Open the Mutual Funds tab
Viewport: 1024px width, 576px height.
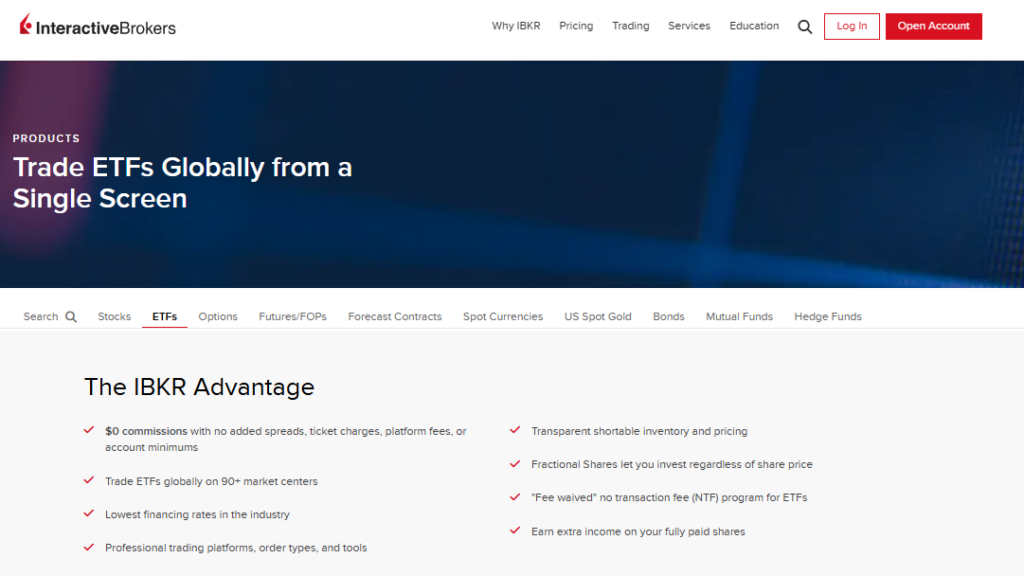pyautogui.click(x=739, y=316)
